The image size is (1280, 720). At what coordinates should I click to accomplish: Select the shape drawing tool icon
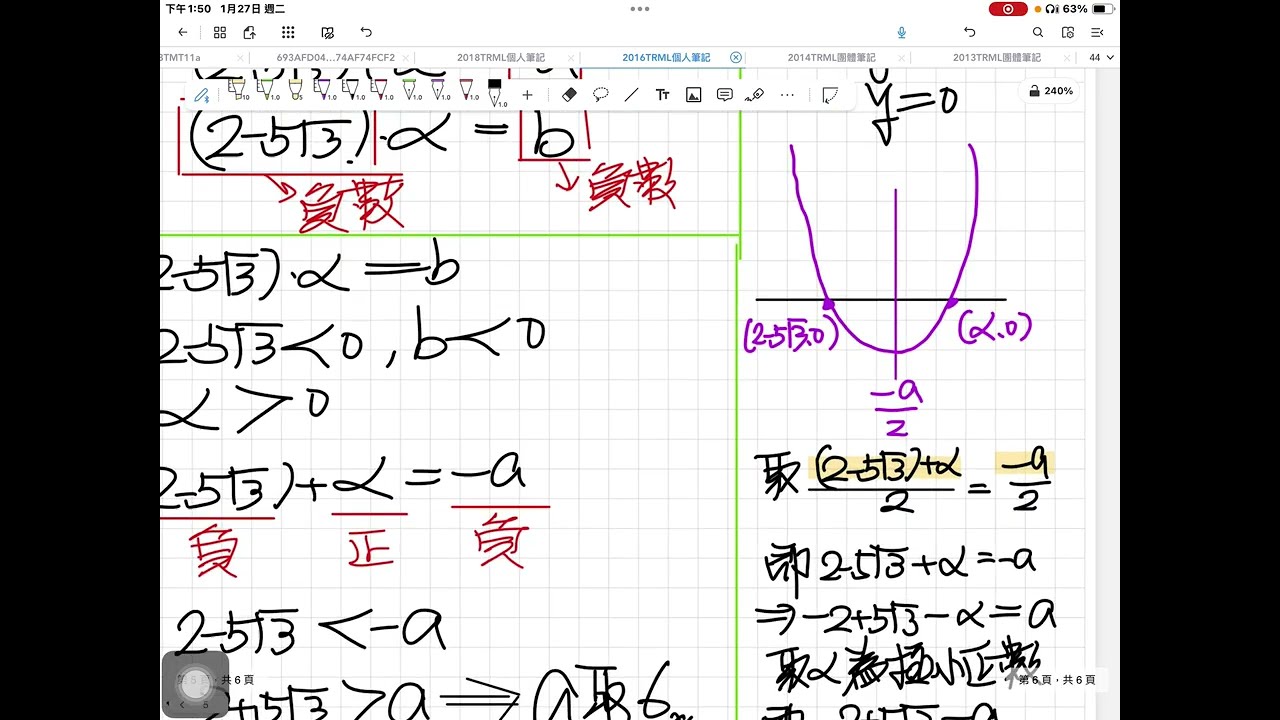[829, 95]
